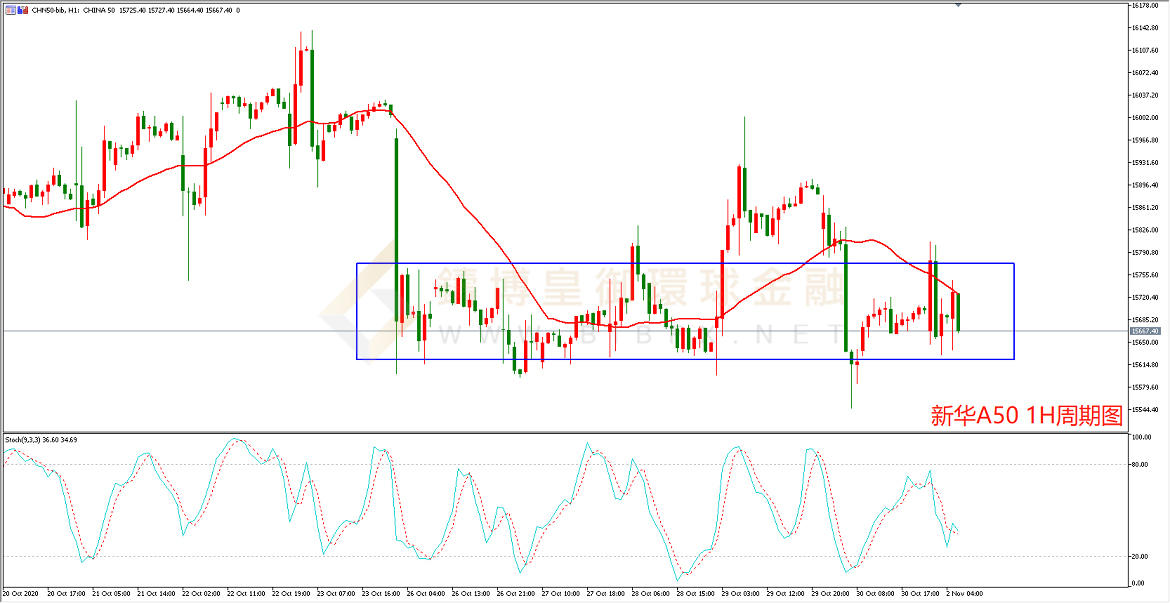Image resolution: width=1170 pixels, height=603 pixels.
Task: Select the red 新华A50 1H周期图 annotation
Action: (1026, 414)
